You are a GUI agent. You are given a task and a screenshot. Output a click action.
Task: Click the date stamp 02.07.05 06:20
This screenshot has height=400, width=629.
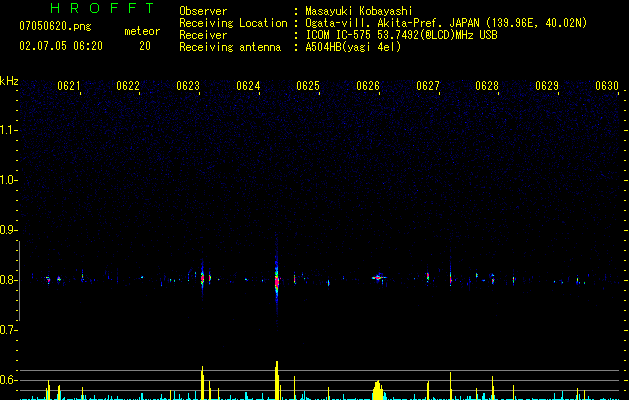tap(61, 46)
